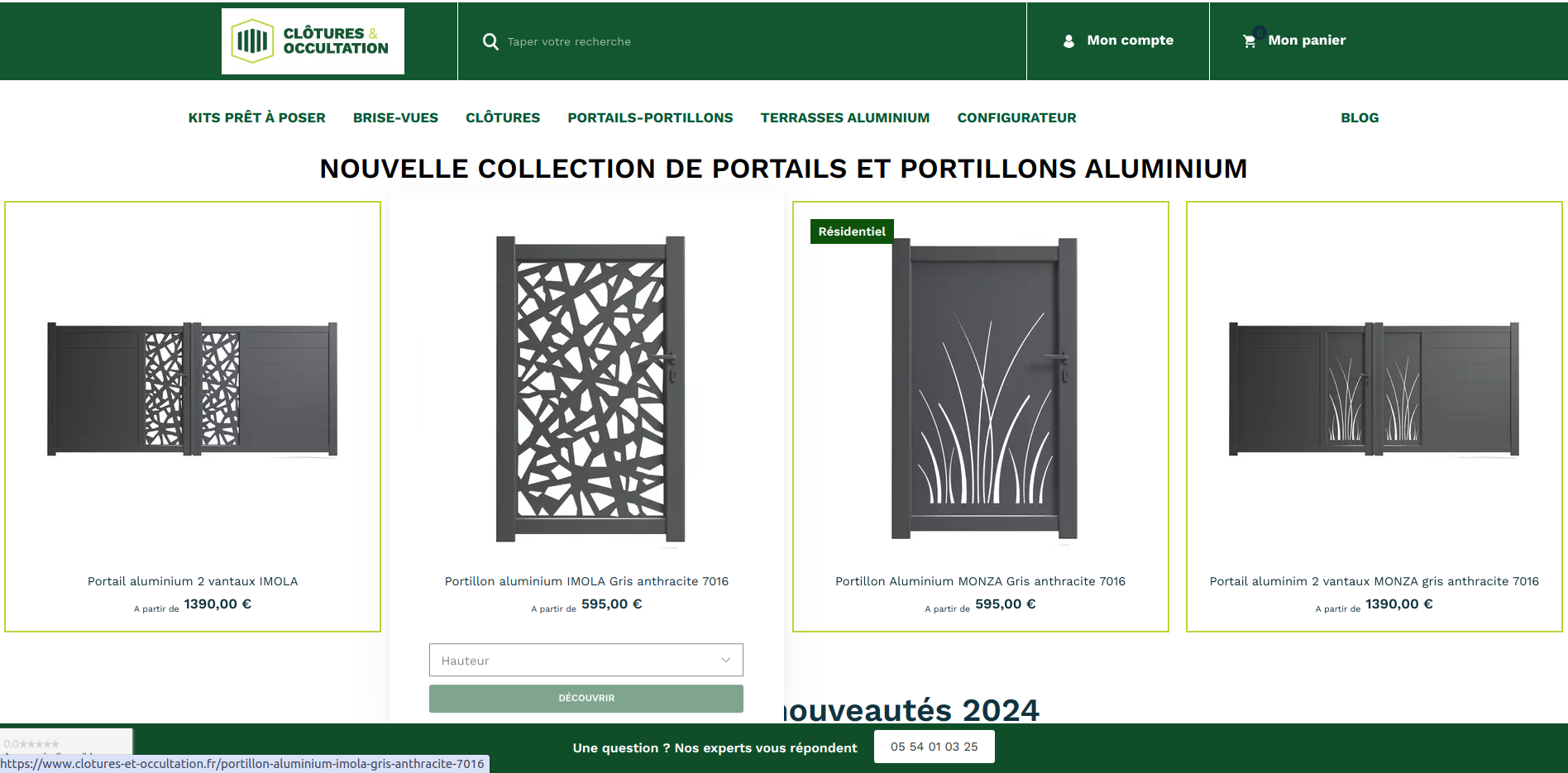Focus the Taper votre recherche field
The width and height of the screenshot is (1568, 773).
(744, 41)
